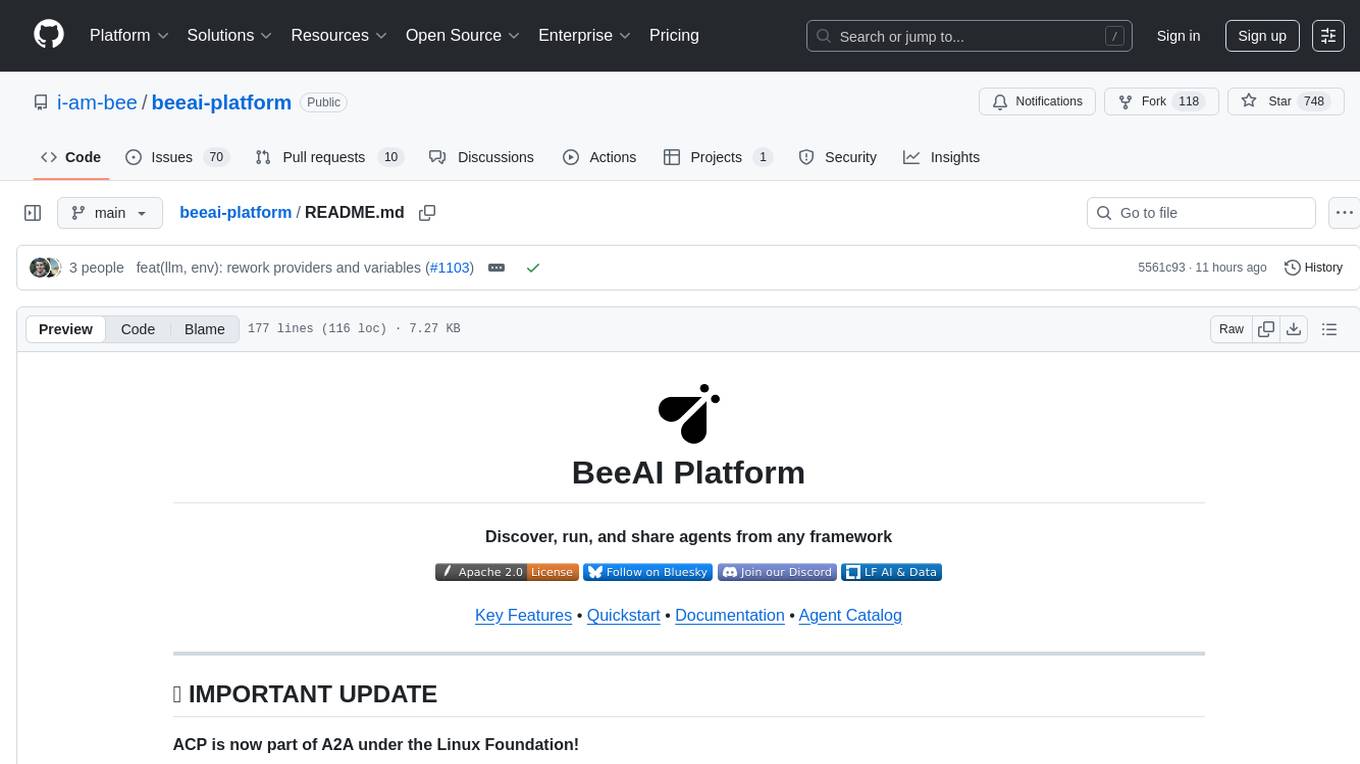Click the 3 people contributors text
1360x764 pixels.
(96, 268)
